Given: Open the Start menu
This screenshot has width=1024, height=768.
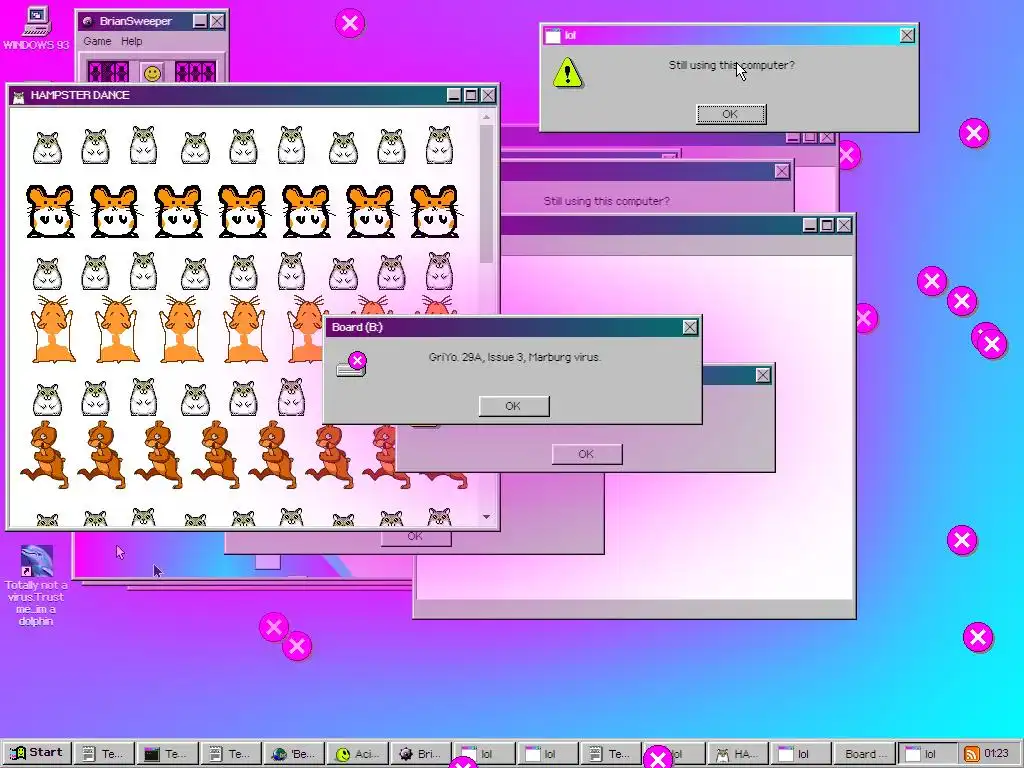Looking at the screenshot, I should [x=37, y=753].
